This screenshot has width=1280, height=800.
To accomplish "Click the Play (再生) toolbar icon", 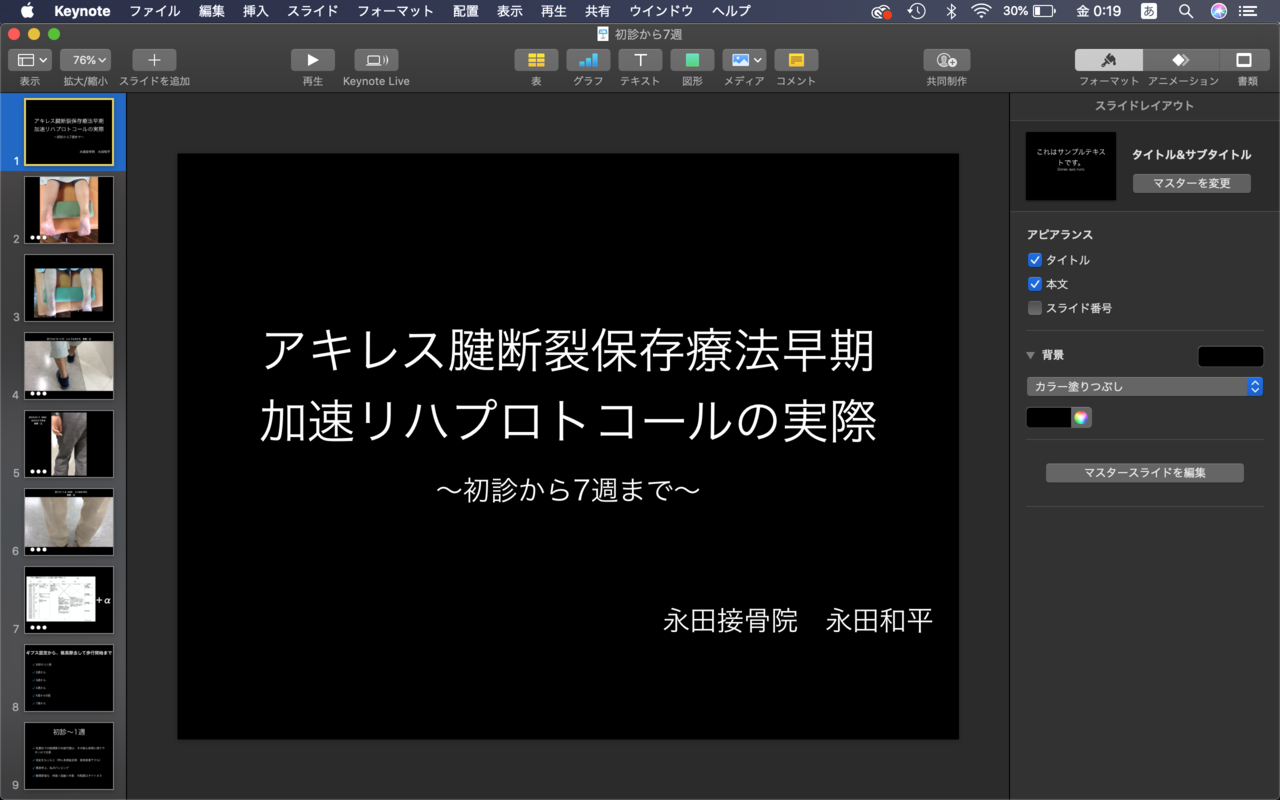I will pyautogui.click(x=312, y=60).
